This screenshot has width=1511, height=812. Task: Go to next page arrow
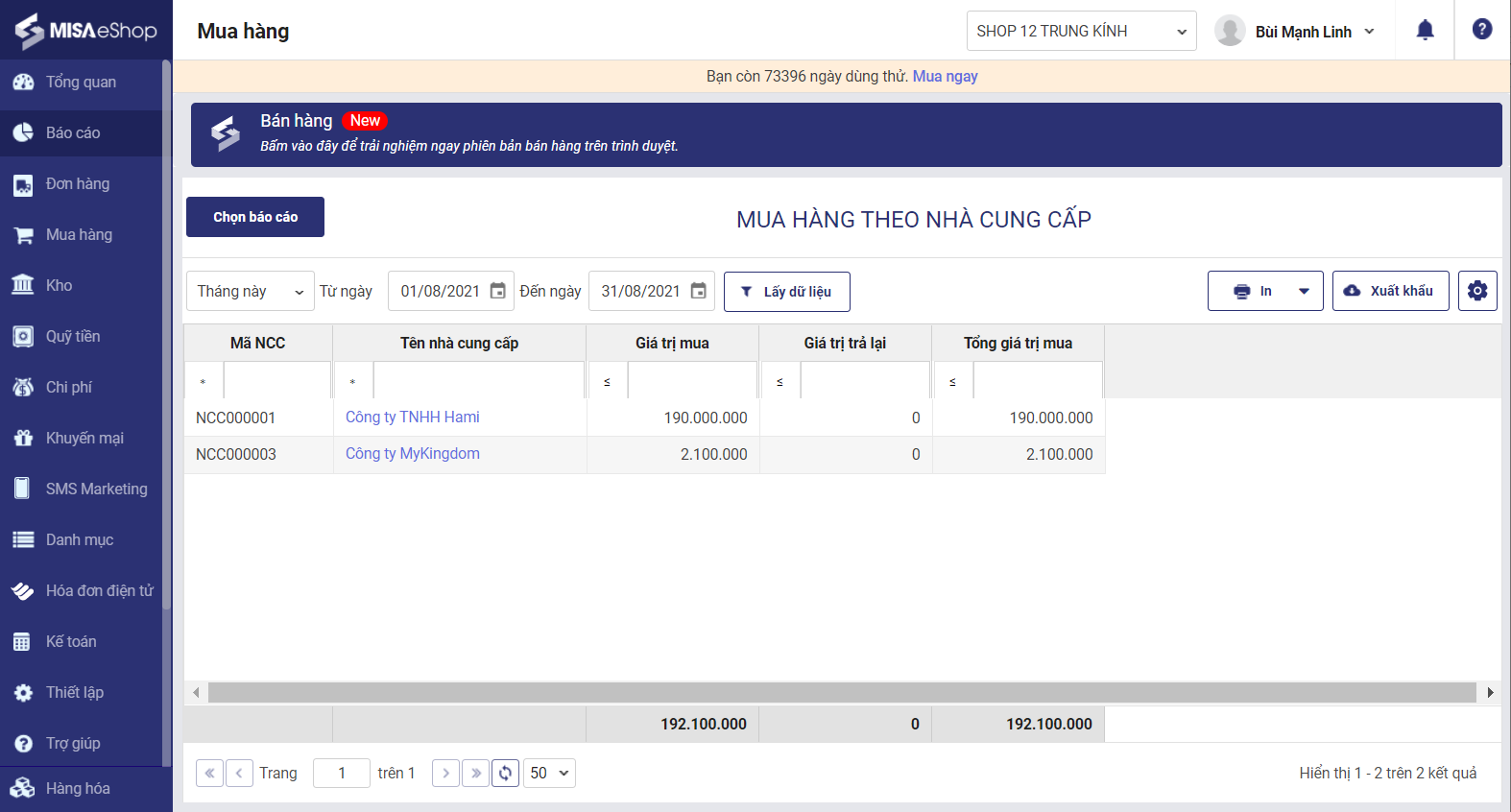pyautogui.click(x=445, y=773)
